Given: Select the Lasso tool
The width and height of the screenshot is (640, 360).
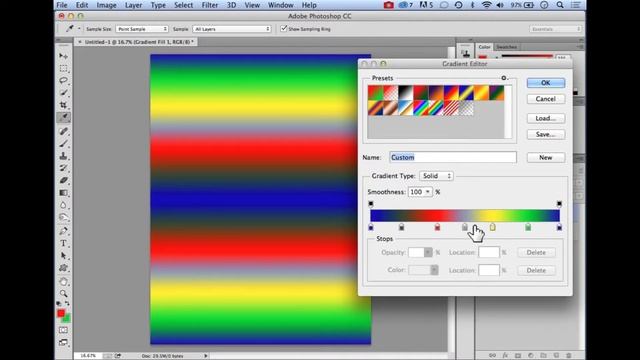Looking at the screenshot, I should click(x=63, y=80).
